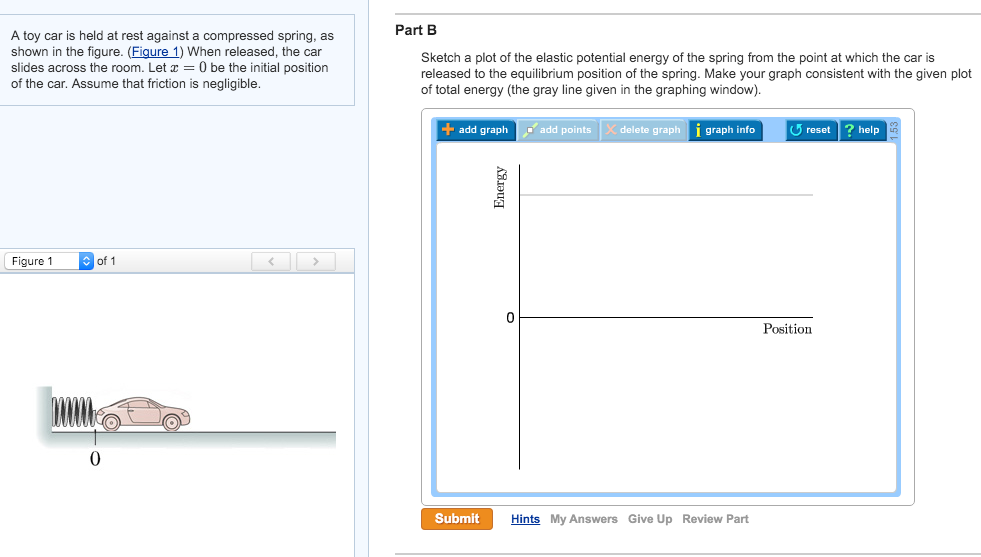The height and width of the screenshot is (557, 981).
Task: Click the Energy axis label
Action: click(499, 186)
